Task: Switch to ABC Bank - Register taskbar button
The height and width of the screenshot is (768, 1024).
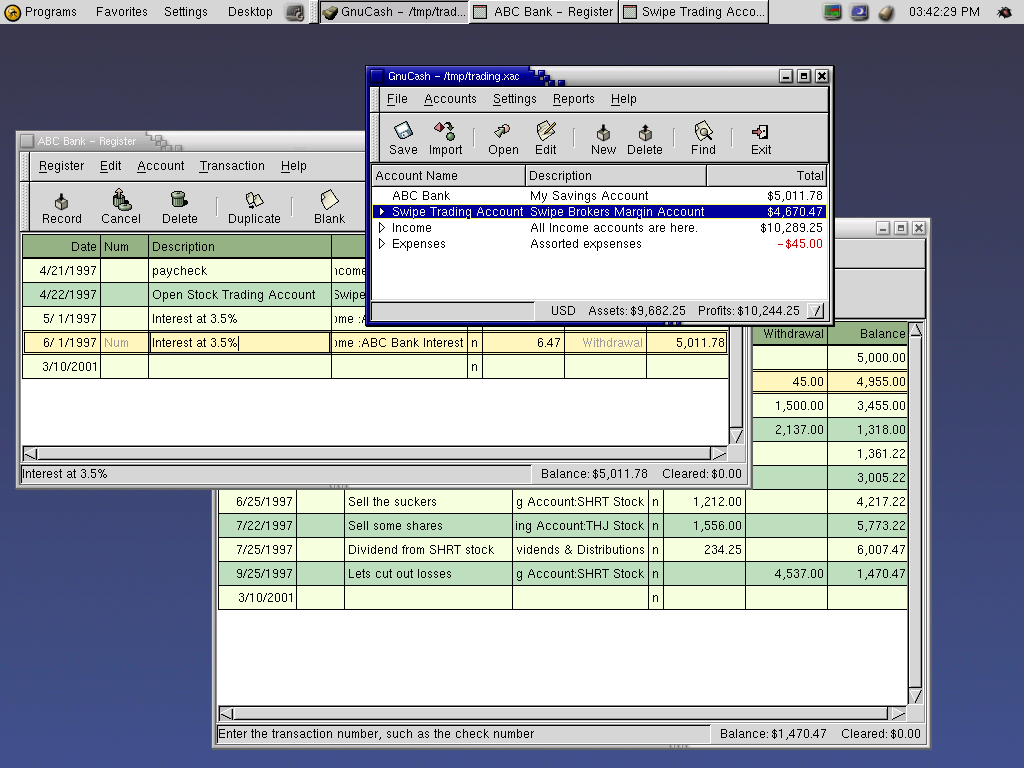Action: [544, 12]
